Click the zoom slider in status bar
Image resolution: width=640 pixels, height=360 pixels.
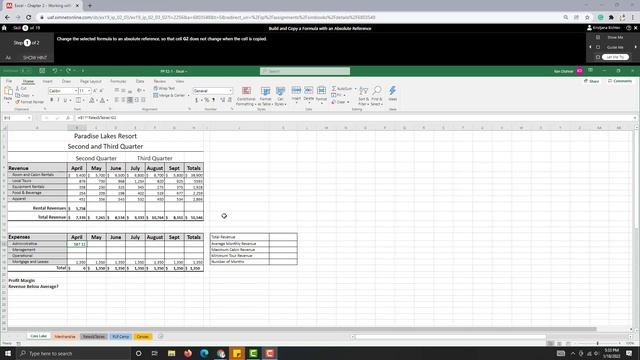point(597,344)
